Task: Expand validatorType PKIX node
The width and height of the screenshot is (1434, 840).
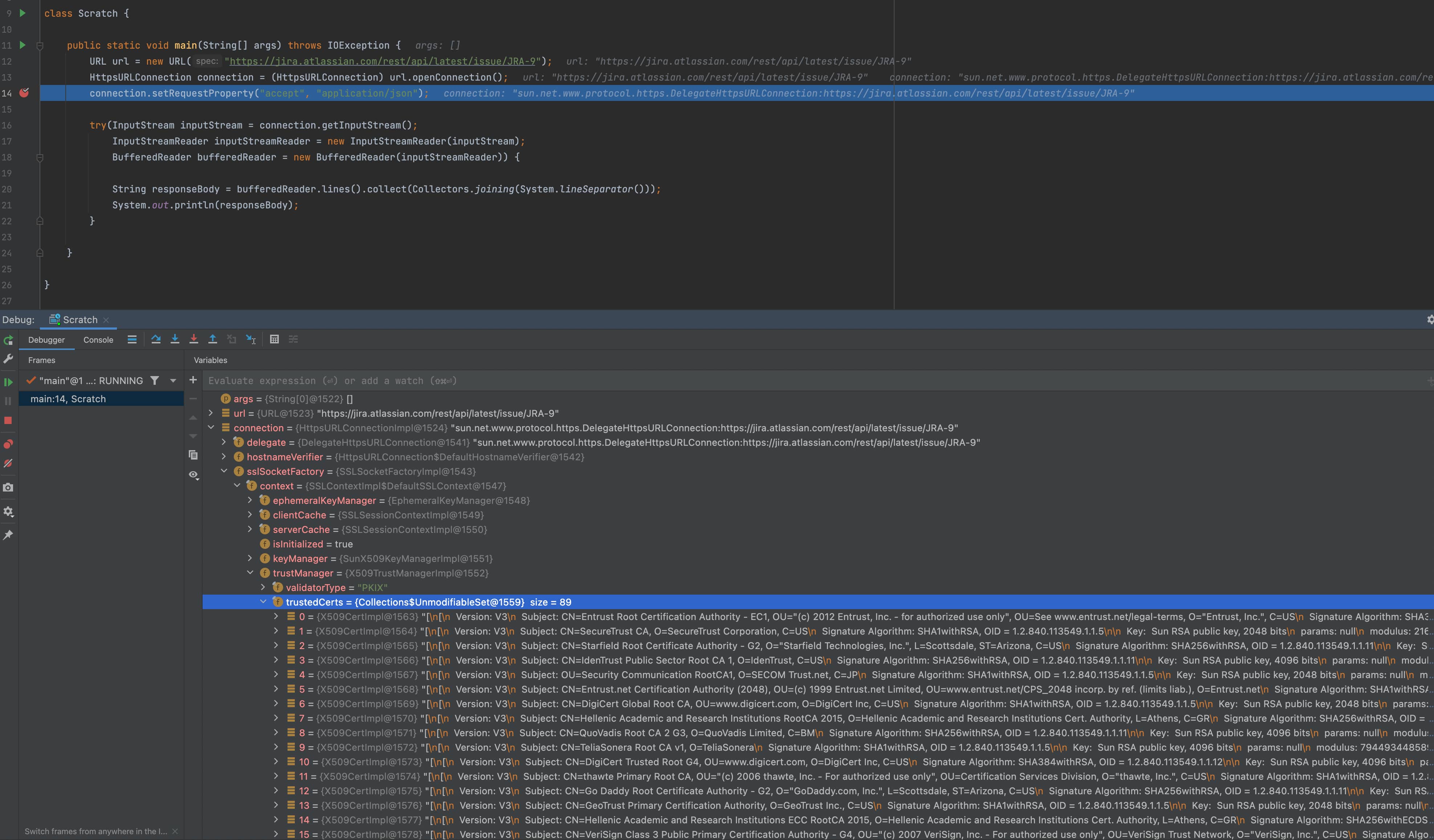Action: [x=263, y=587]
